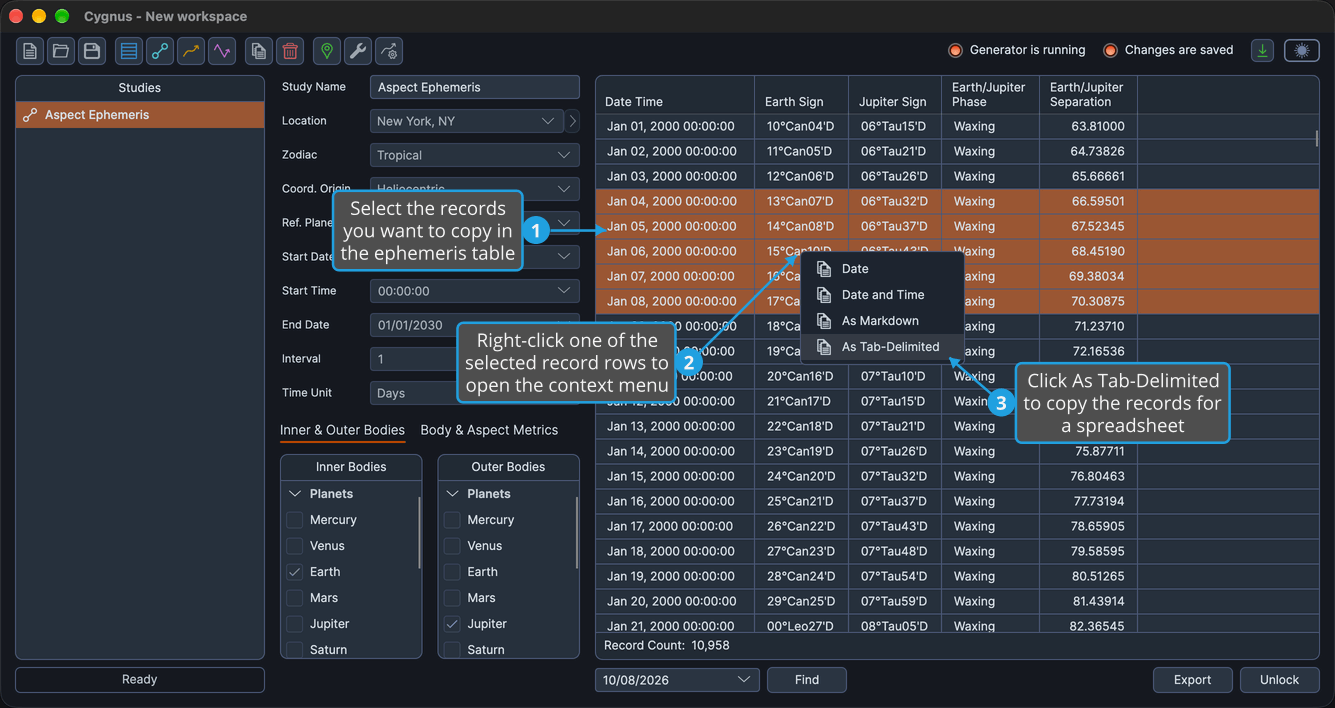Image resolution: width=1335 pixels, height=708 pixels.
Task: Click the sun theme toggle icon
Action: [1302, 50]
